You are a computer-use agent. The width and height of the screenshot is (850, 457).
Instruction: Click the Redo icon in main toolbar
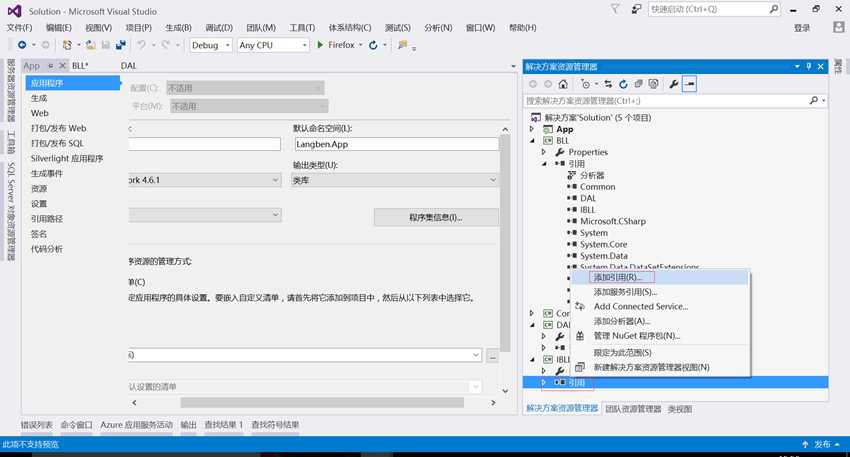click(x=165, y=45)
